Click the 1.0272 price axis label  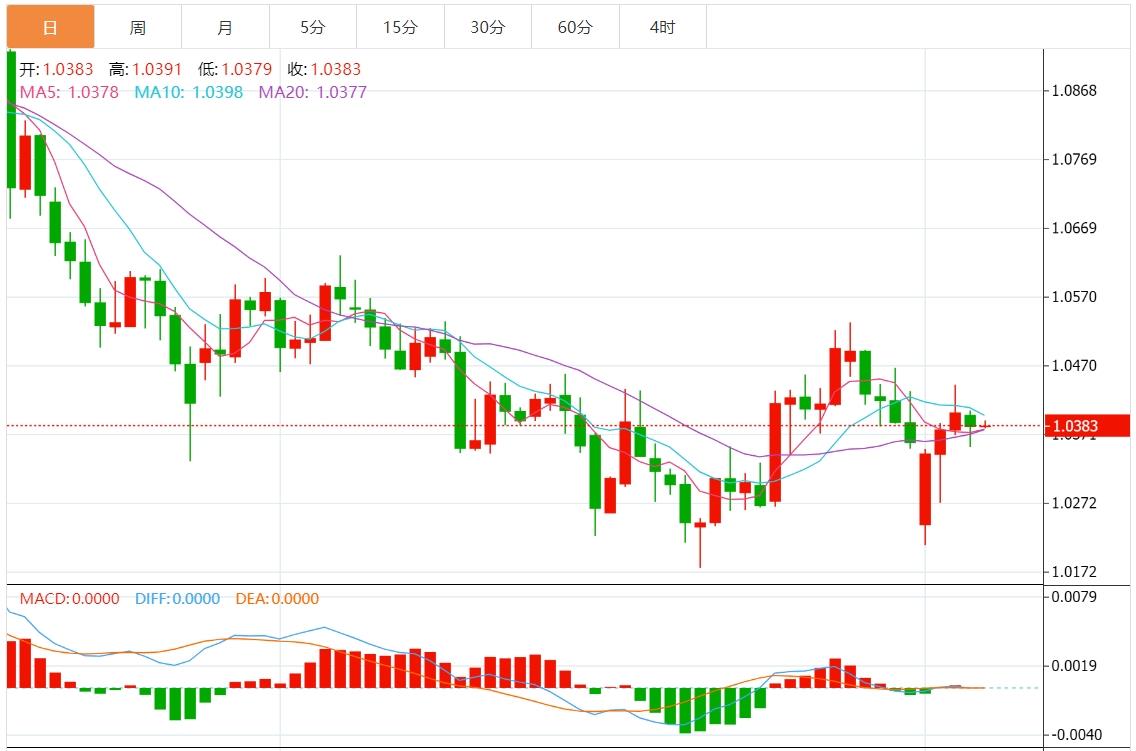click(x=1074, y=503)
